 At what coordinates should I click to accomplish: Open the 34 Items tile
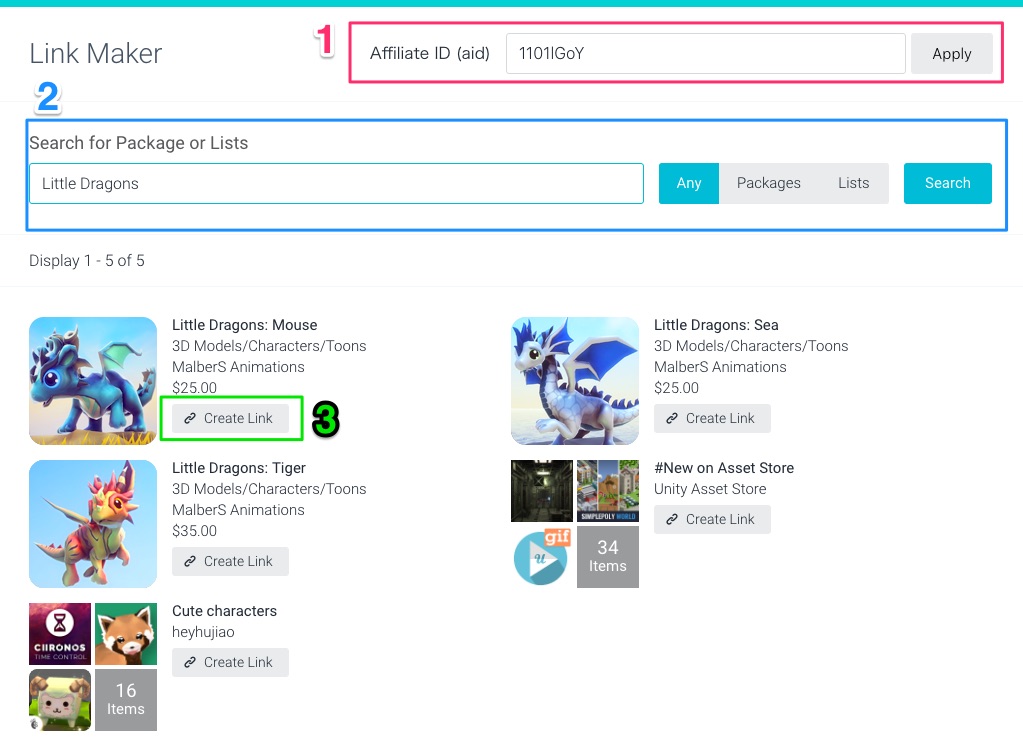[607, 557]
